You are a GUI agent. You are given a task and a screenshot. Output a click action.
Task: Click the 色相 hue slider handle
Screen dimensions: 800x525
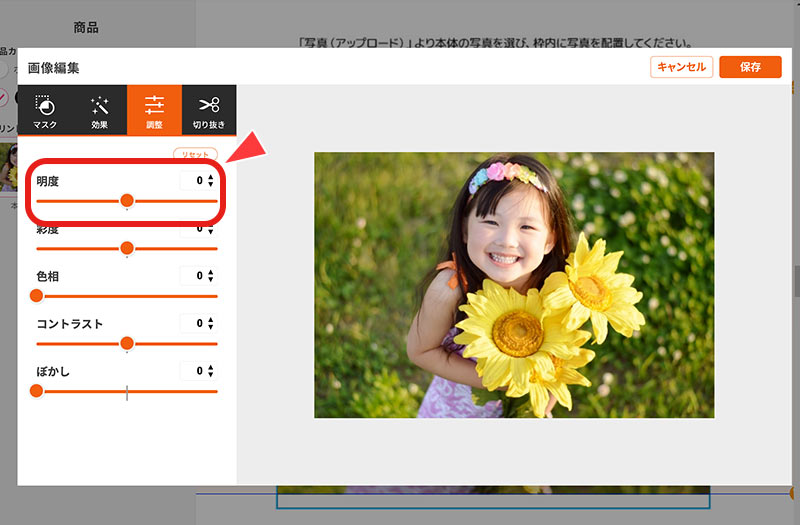click(x=37, y=296)
